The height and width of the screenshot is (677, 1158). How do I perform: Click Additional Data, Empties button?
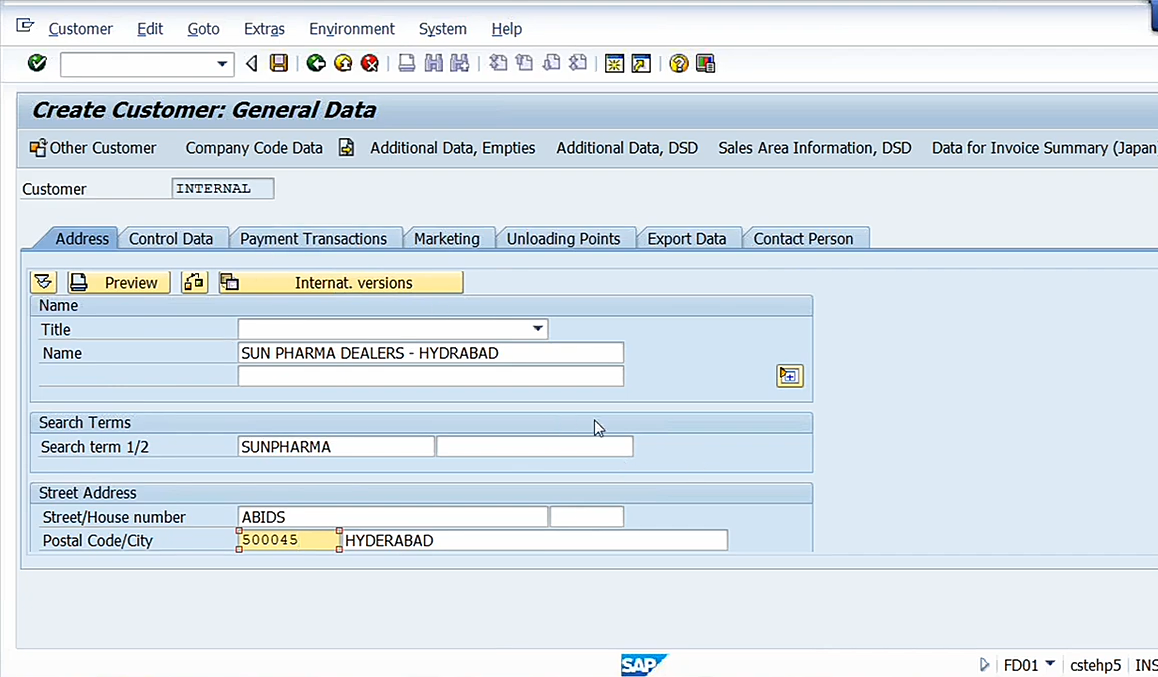[453, 148]
